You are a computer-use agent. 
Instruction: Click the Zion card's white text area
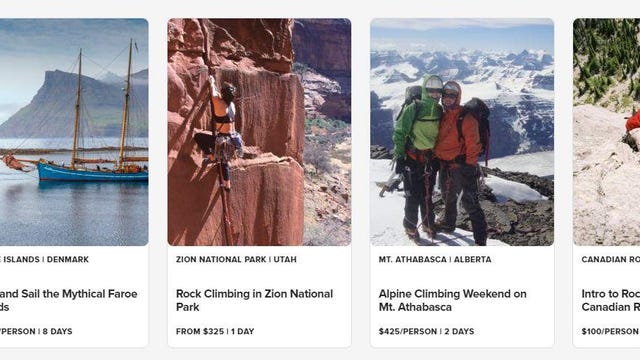259,297
